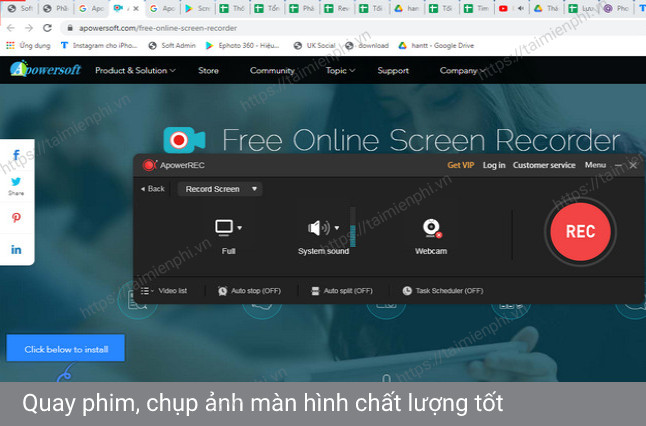Start recording with the red REC button
646x426 pixels.
point(580,232)
